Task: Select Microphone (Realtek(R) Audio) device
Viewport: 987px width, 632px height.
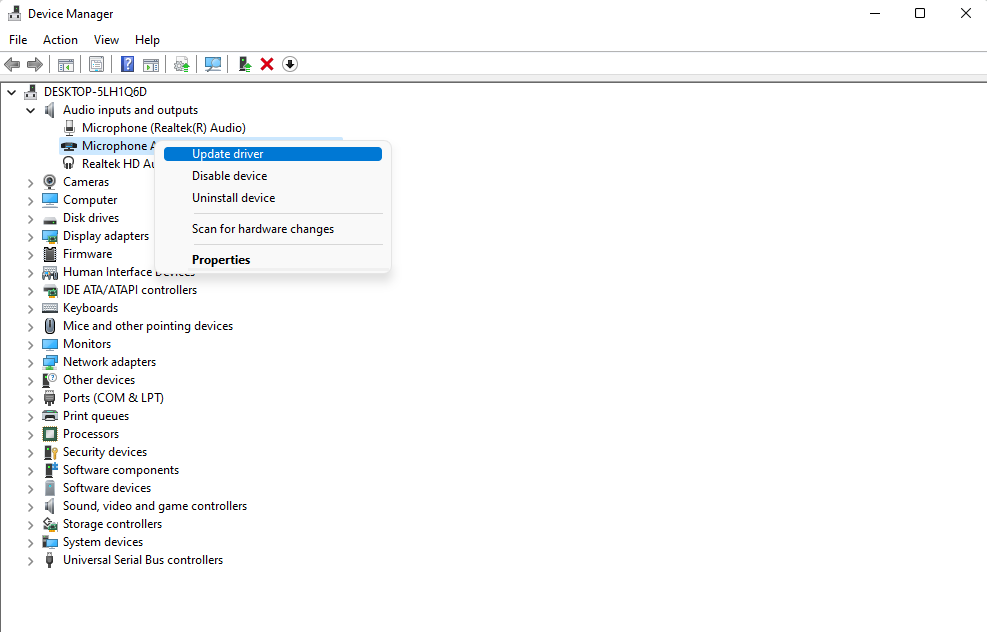Action: click(164, 128)
